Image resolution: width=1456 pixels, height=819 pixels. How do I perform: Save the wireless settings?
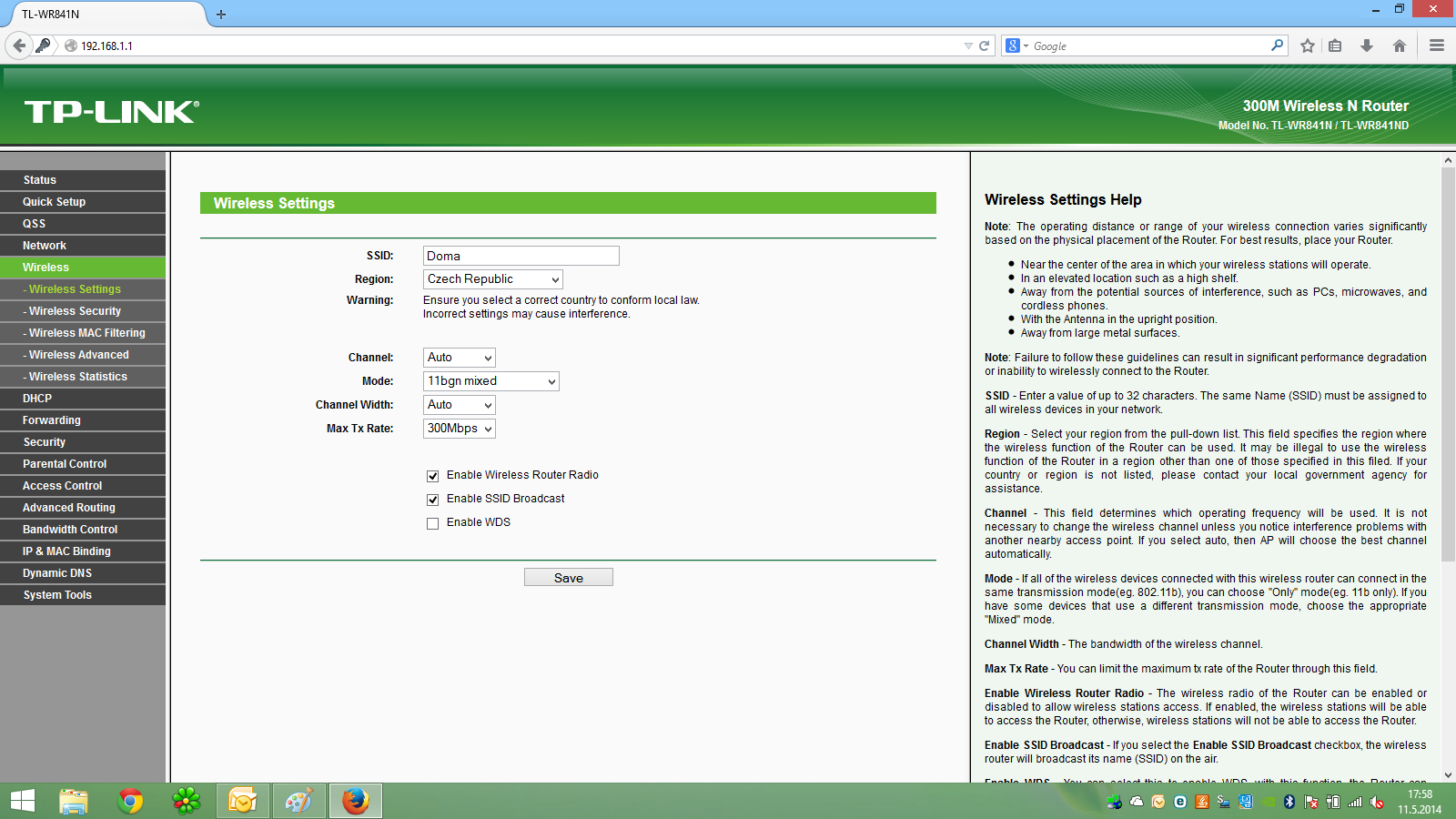(568, 578)
